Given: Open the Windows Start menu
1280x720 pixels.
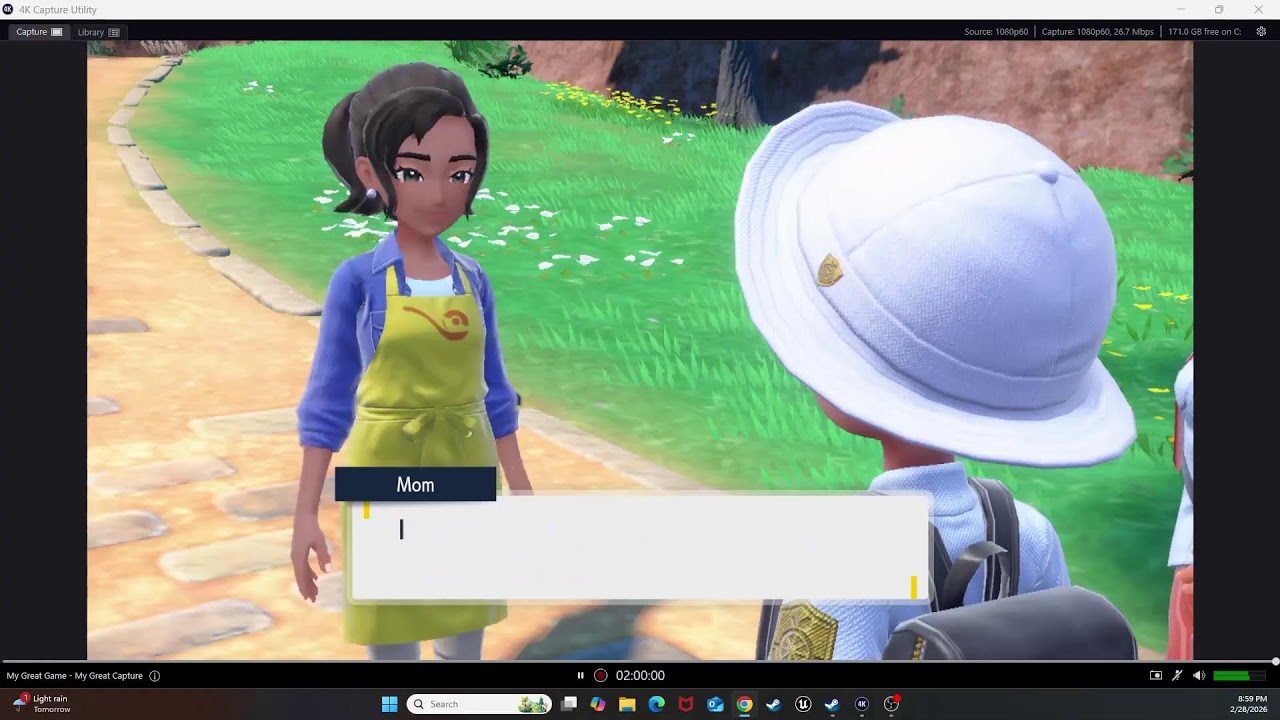Looking at the screenshot, I should click(x=389, y=704).
